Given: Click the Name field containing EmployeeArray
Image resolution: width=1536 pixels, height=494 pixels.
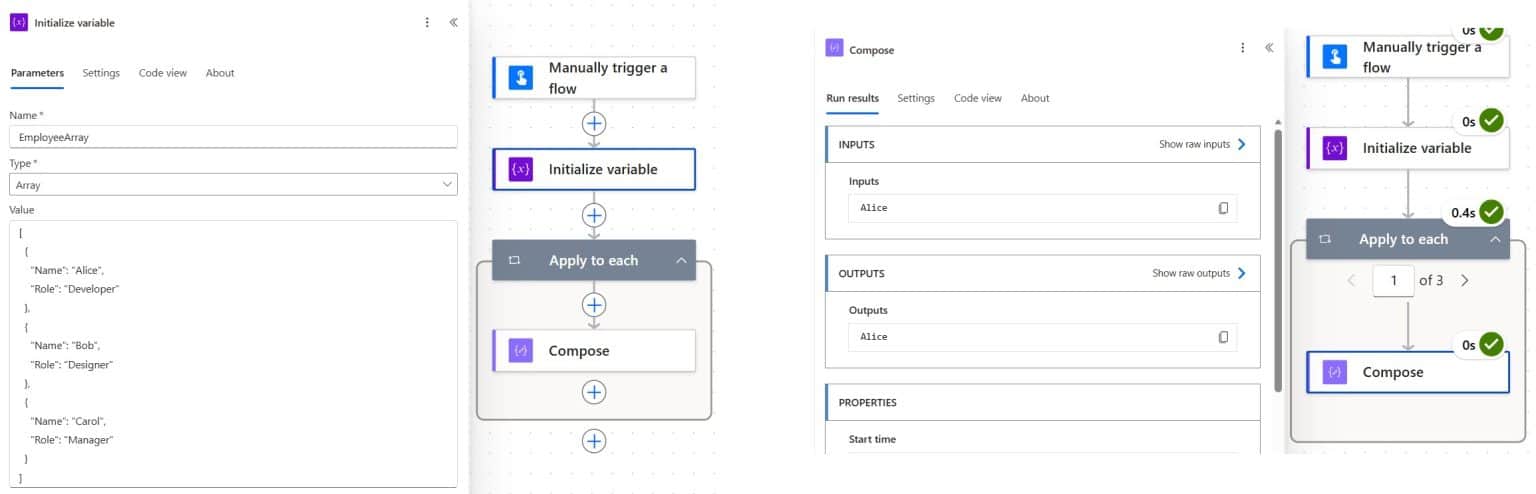Looking at the screenshot, I should [233, 138].
